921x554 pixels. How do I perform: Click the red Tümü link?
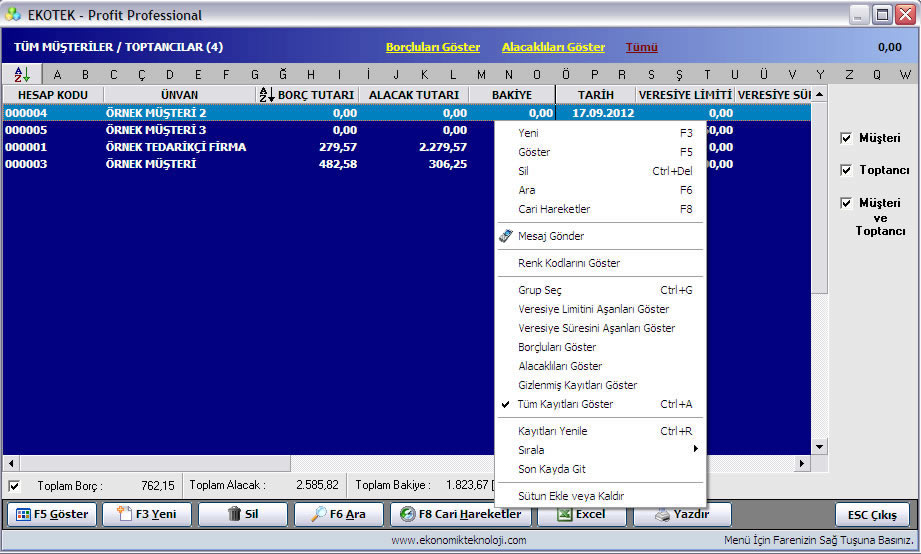pyautogui.click(x=641, y=47)
